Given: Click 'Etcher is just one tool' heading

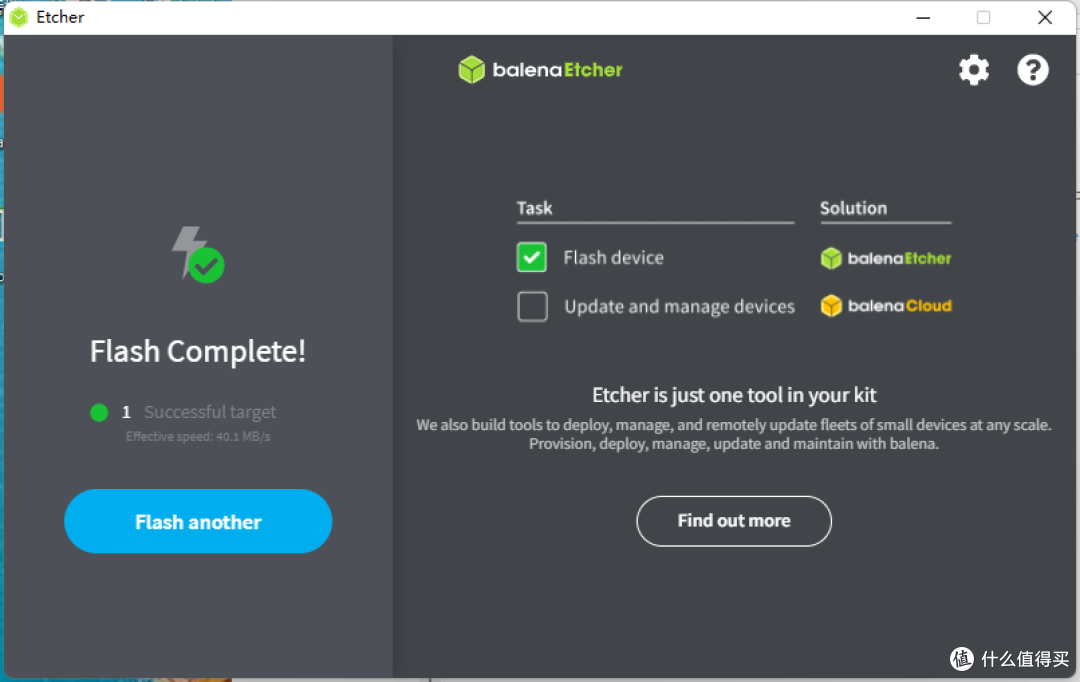Looking at the screenshot, I should [x=734, y=395].
